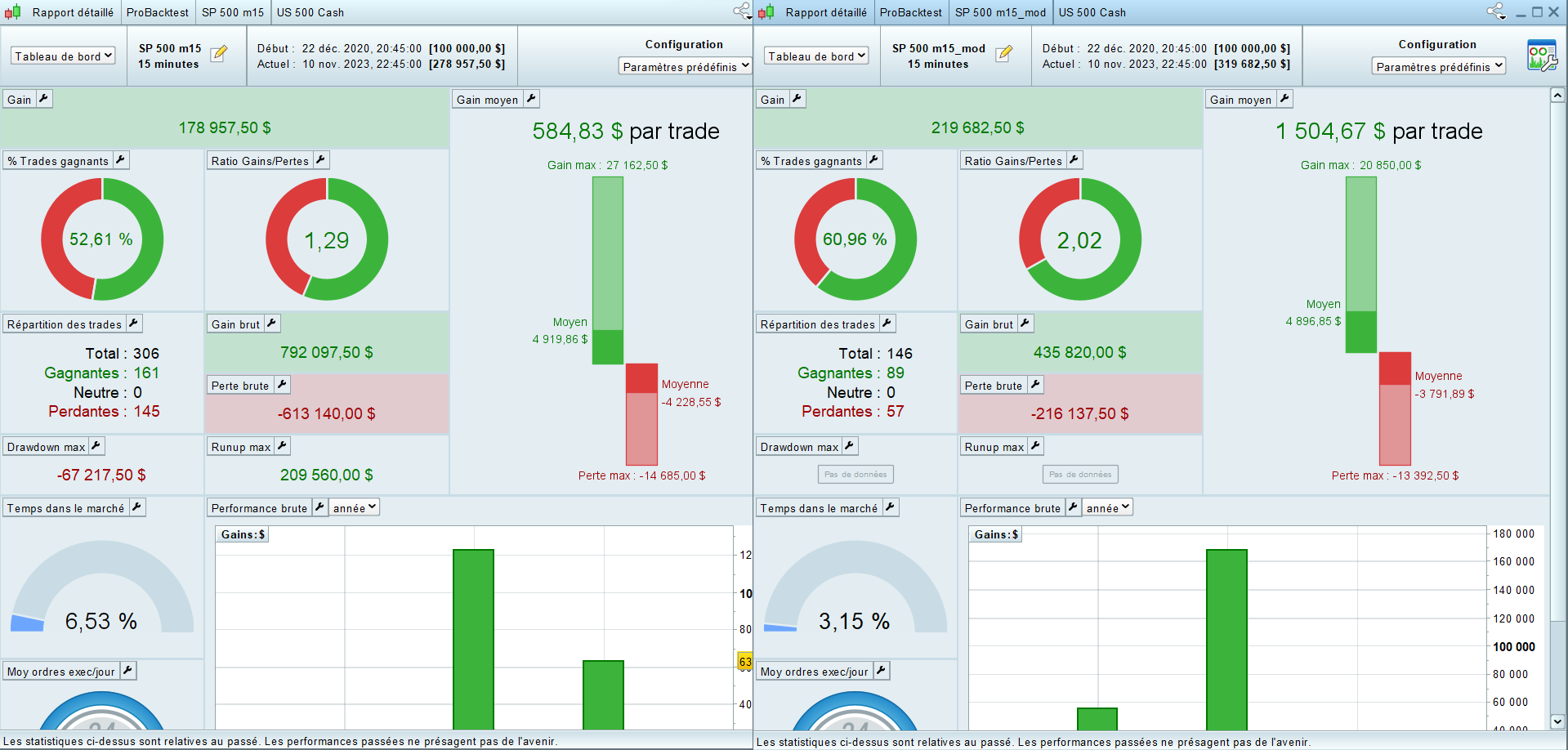Open Runup max wrench in left window
This screenshot has height=750, width=1568.
tap(283, 446)
